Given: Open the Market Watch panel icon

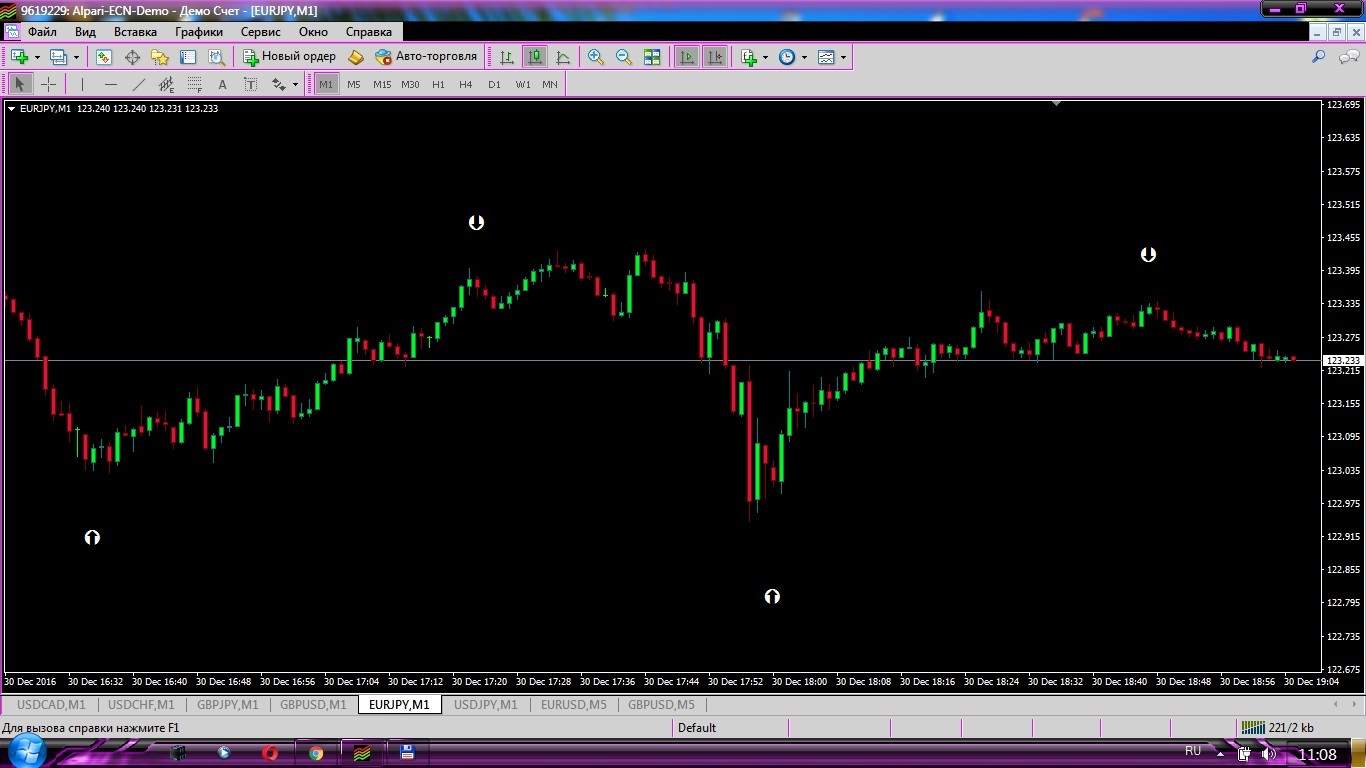Looking at the screenshot, I should (x=104, y=57).
